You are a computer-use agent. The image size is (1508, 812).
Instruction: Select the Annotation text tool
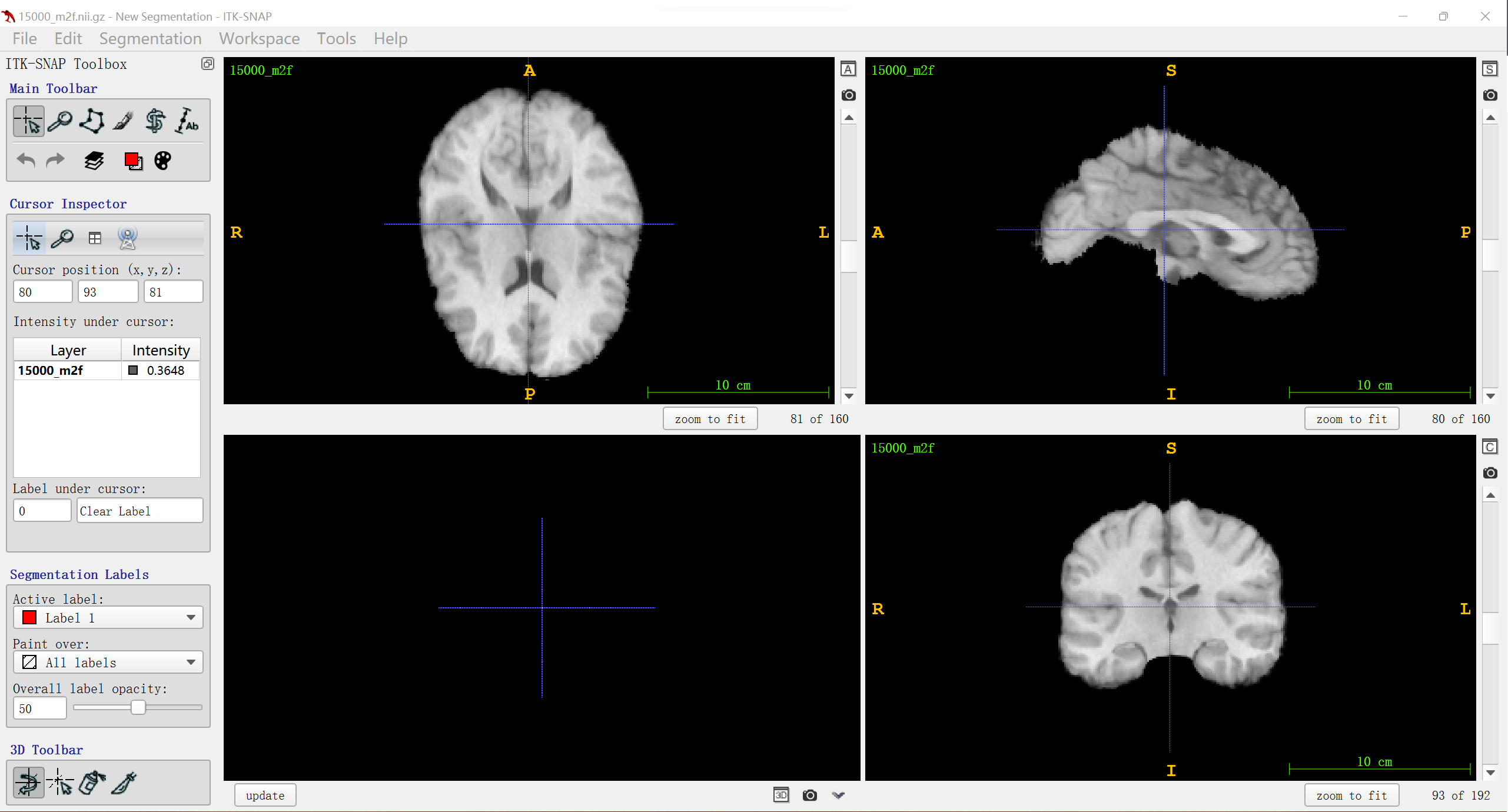pos(187,121)
